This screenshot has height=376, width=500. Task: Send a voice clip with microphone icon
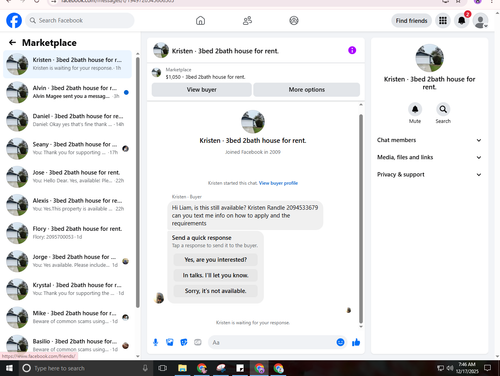pos(155,342)
